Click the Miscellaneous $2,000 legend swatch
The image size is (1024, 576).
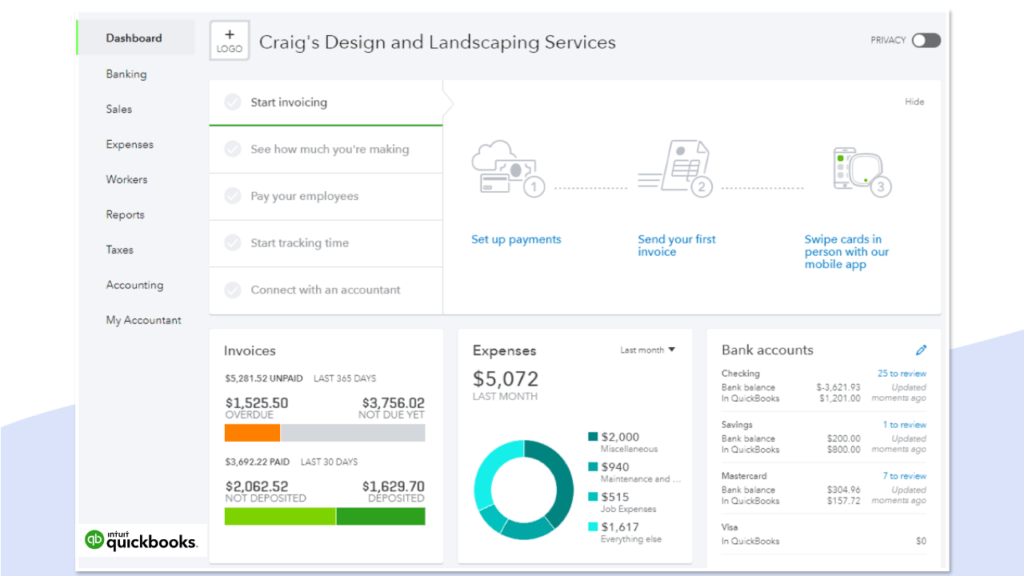(x=593, y=437)
